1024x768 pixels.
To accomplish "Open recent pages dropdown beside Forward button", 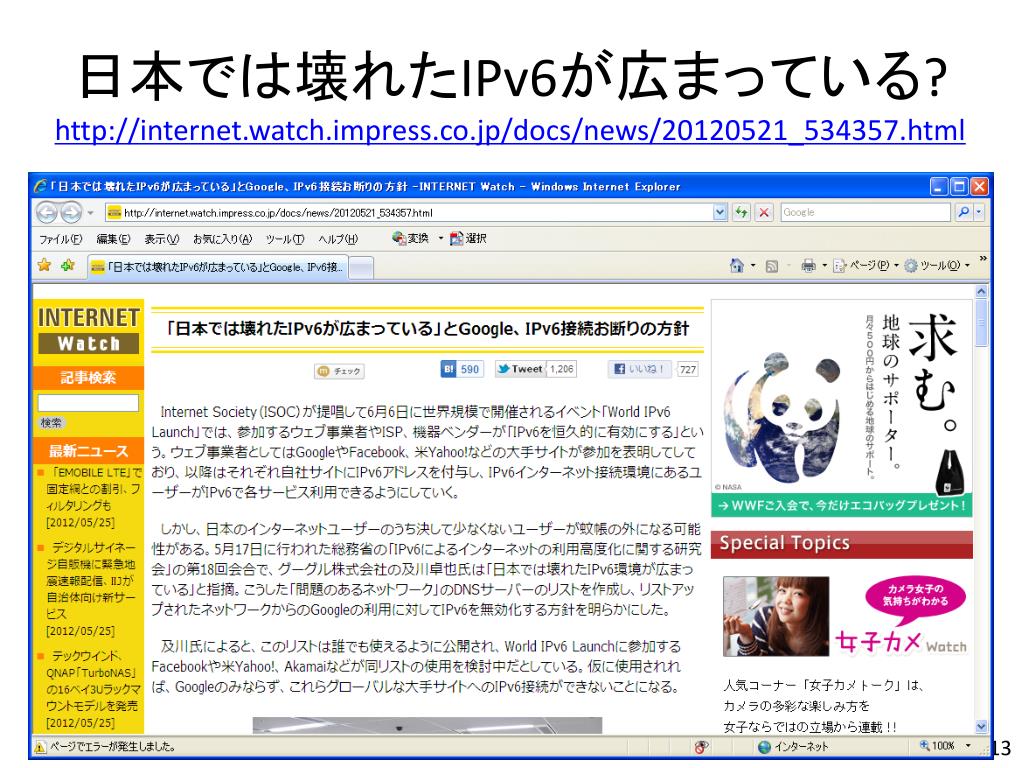I will pyautogui.click(x=91, y=213).
